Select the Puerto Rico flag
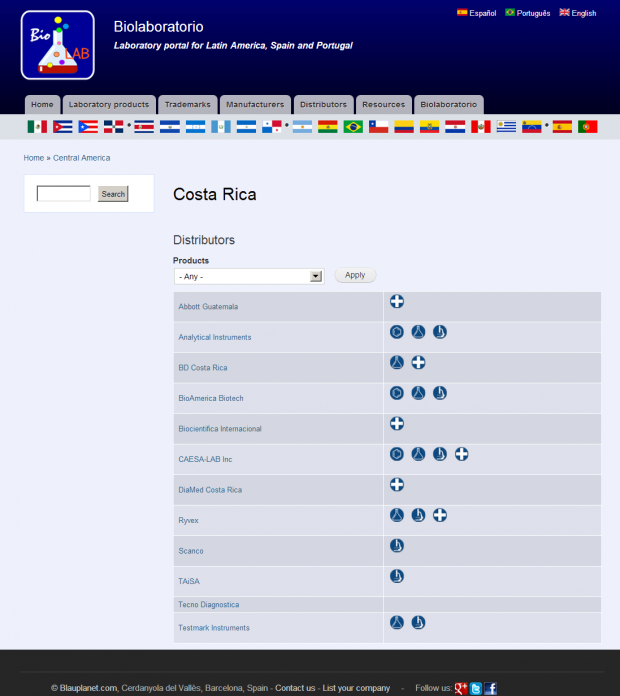The height and width of the screenshot is (696, 620). pos(88,127)
